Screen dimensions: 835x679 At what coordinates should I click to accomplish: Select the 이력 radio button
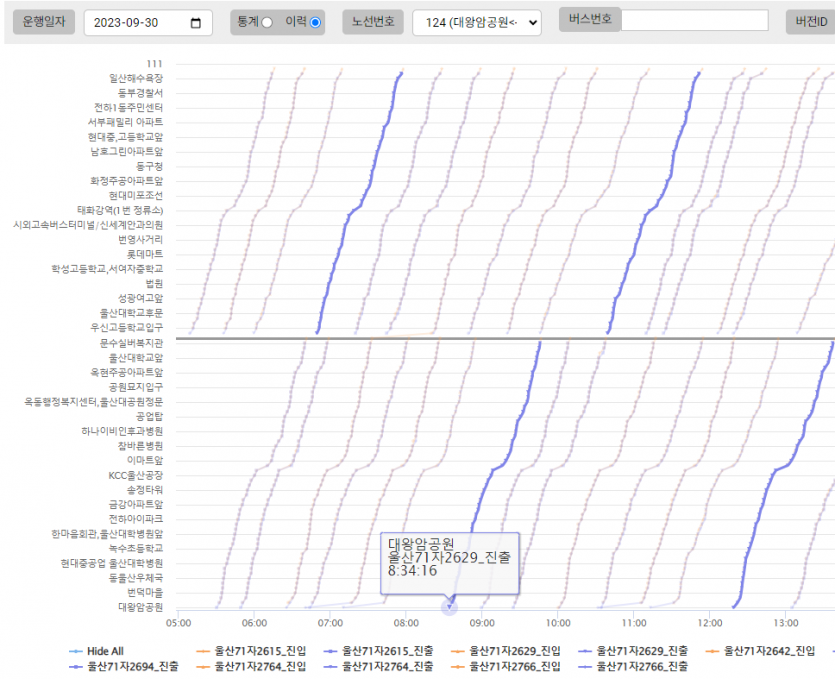point(316,23)
